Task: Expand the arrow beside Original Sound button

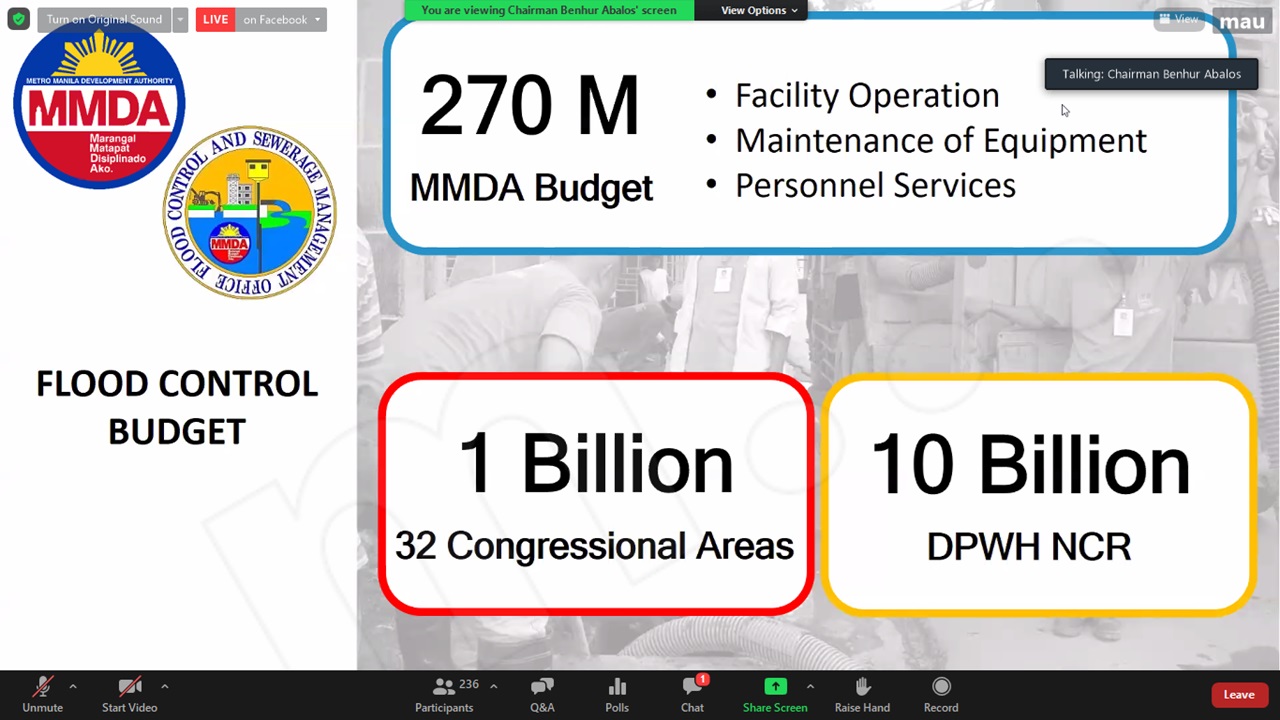Action: pos(180,19)
